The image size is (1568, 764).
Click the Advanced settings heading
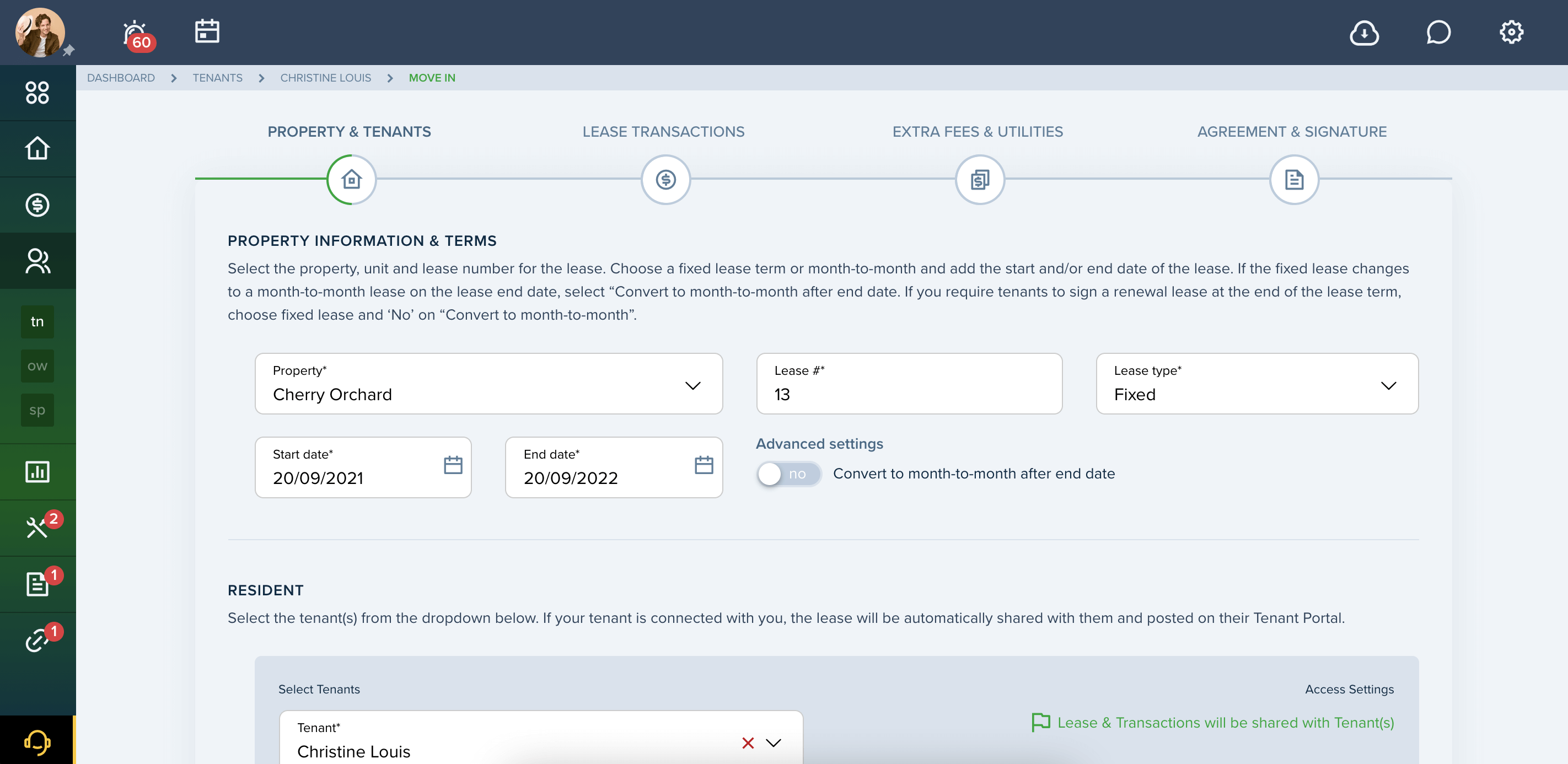point(819,444)
